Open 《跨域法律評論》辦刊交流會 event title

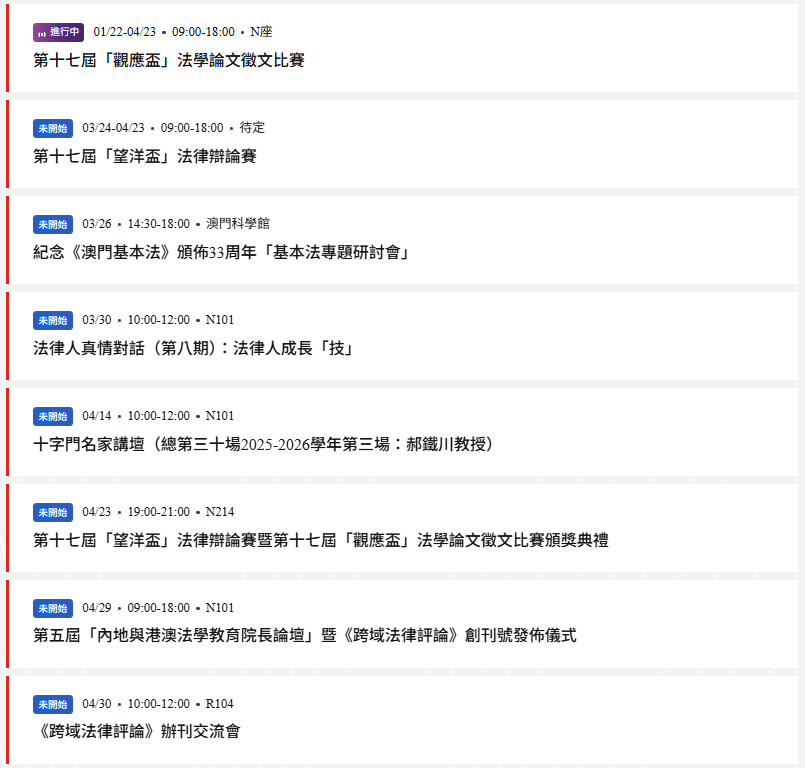[137, 732]
